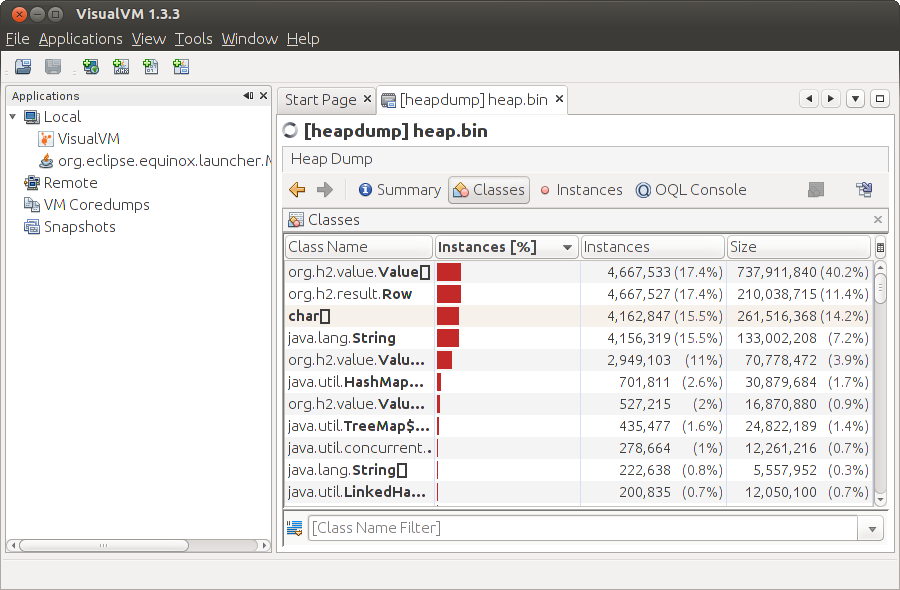
Task: Click the Save toolbar icon
Action: coord(53,67)
